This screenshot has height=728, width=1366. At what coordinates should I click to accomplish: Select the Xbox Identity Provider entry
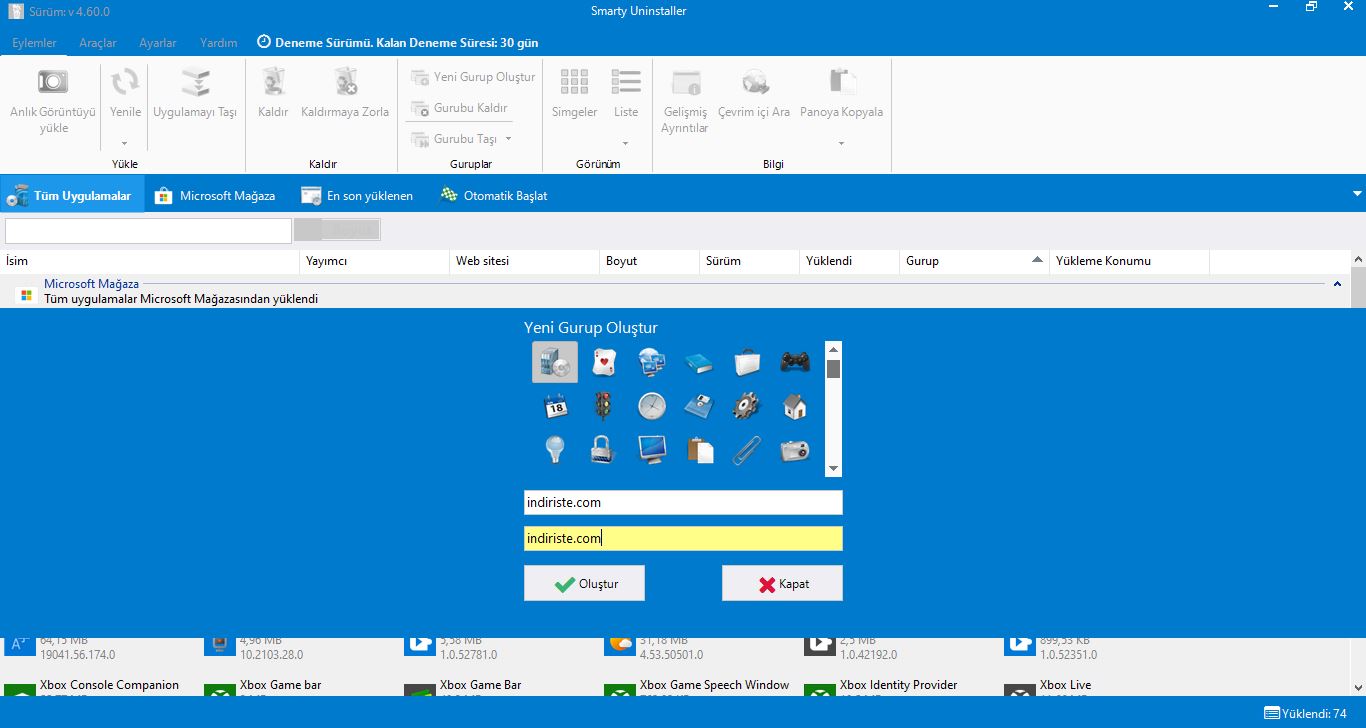click(x=900, y=688)
